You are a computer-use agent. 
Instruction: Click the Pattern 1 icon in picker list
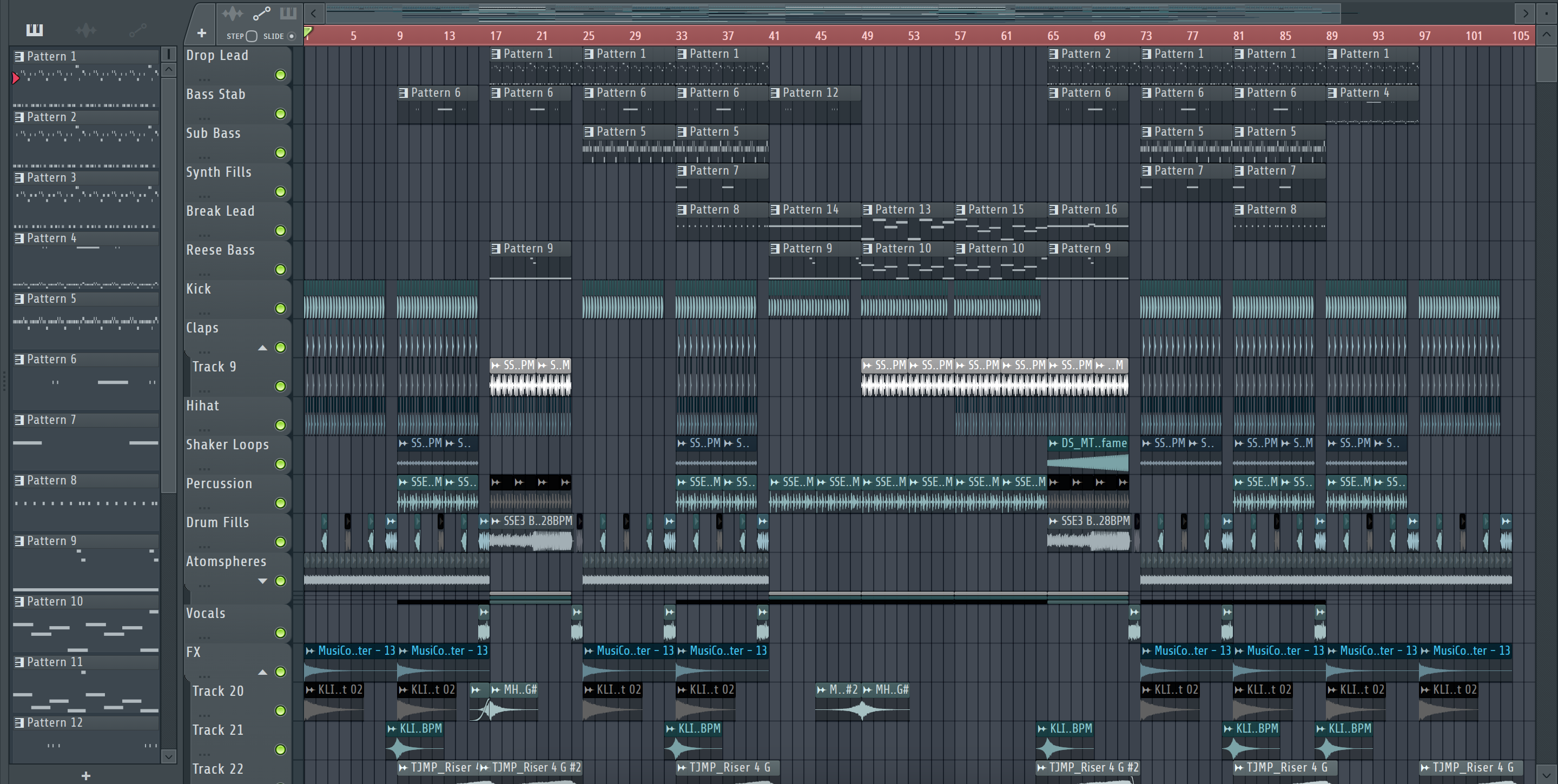tap(19, 56)
